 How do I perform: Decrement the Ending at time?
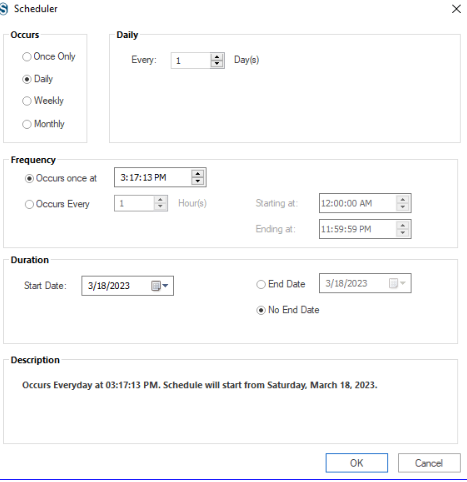pyautogui.click(x=403, y=233)
